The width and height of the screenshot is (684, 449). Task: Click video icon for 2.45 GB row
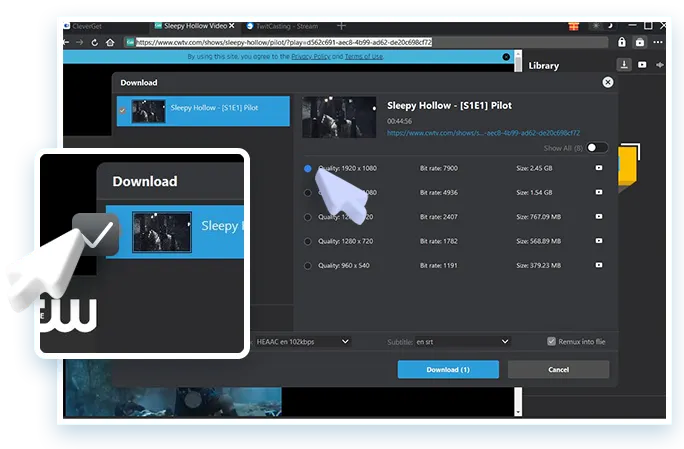[x=599, y=168]
